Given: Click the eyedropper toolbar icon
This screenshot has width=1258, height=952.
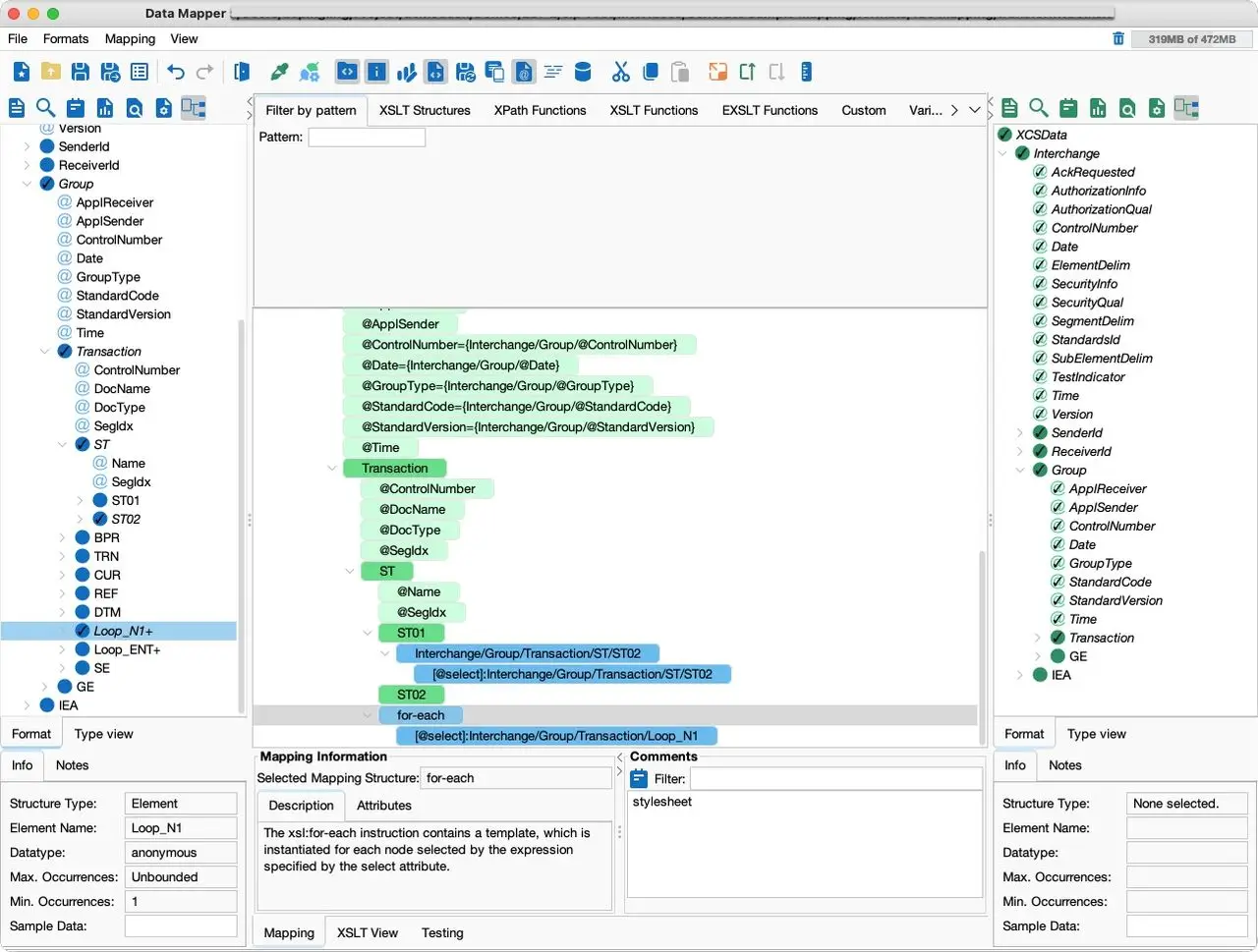Looking at the screenshot, I should (280, 72).
